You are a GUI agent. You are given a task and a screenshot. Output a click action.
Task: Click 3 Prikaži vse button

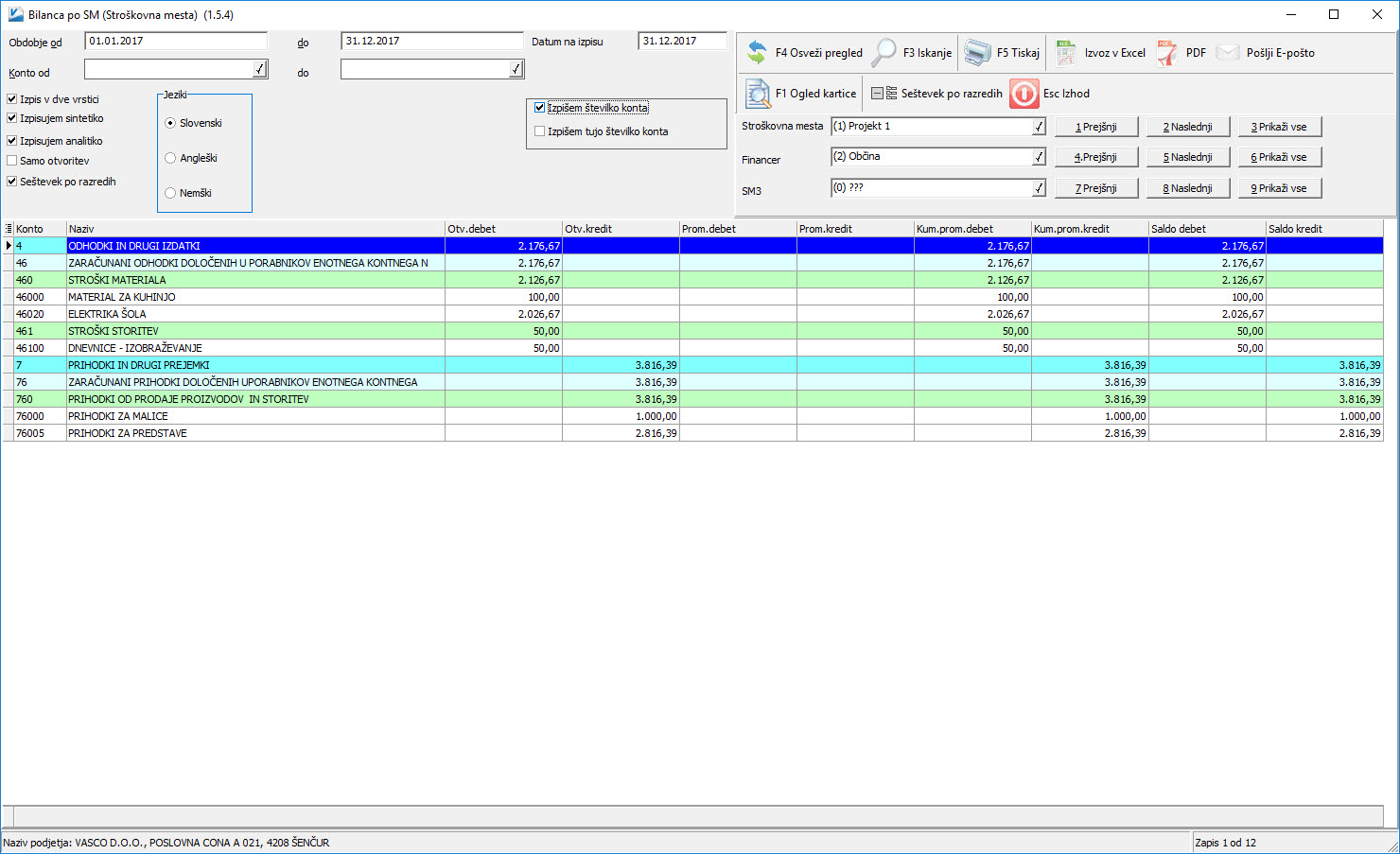tap(1280, 127)
